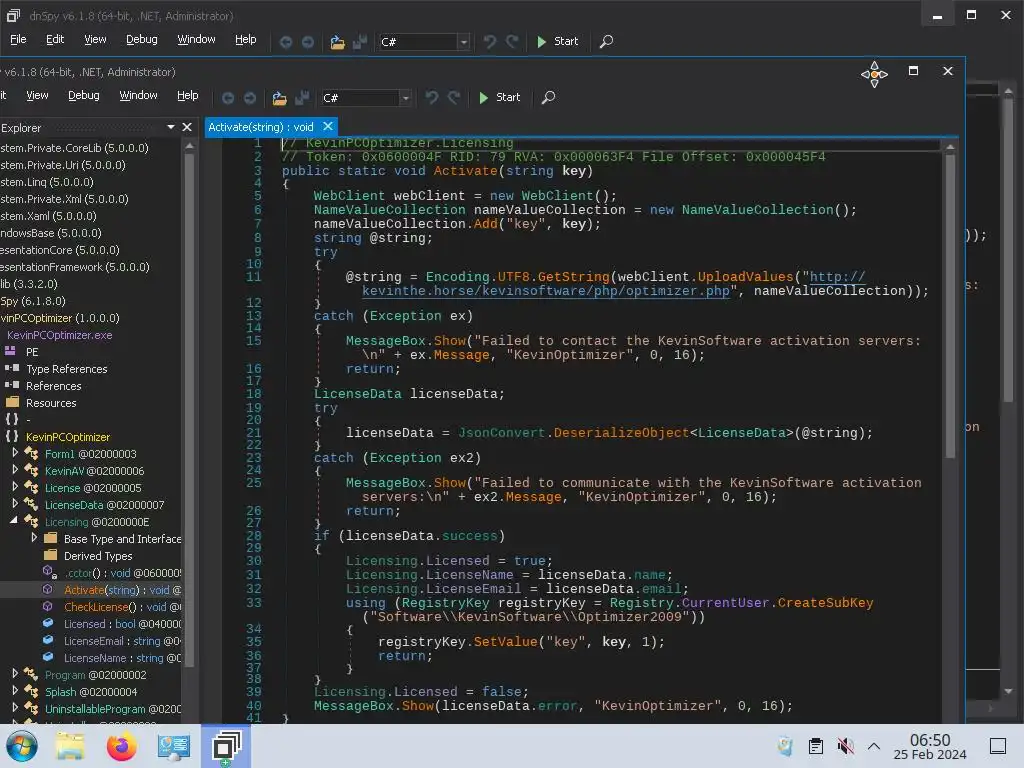
Task: Open the outer window's Window menu
Action: coord(196,39)
